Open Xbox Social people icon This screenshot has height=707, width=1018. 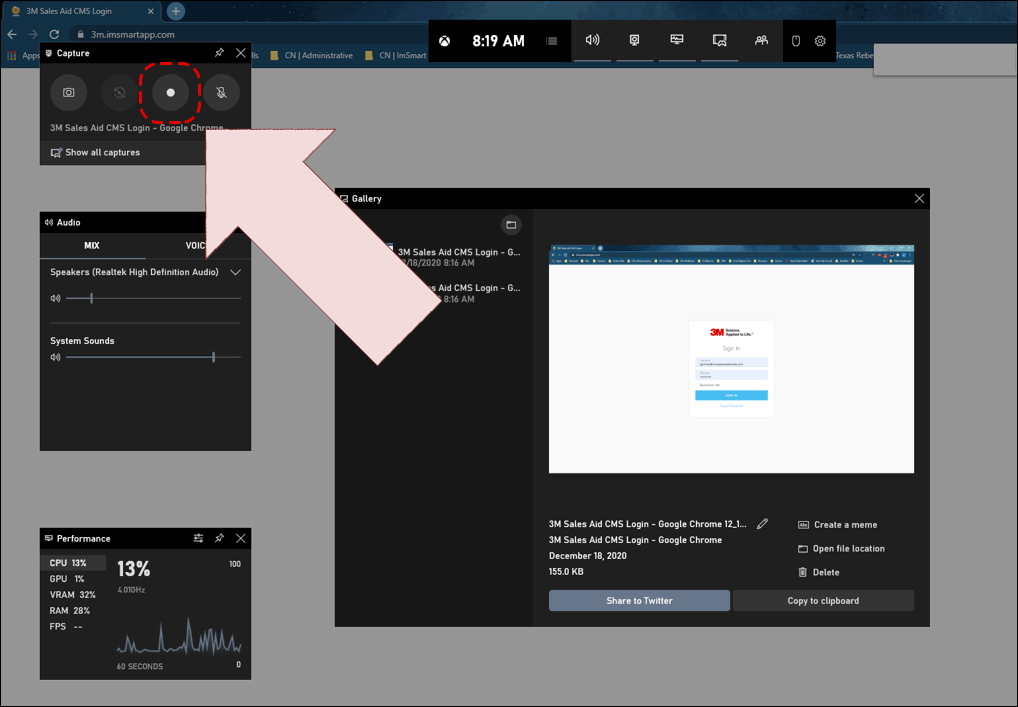click(x=762, y=40)
